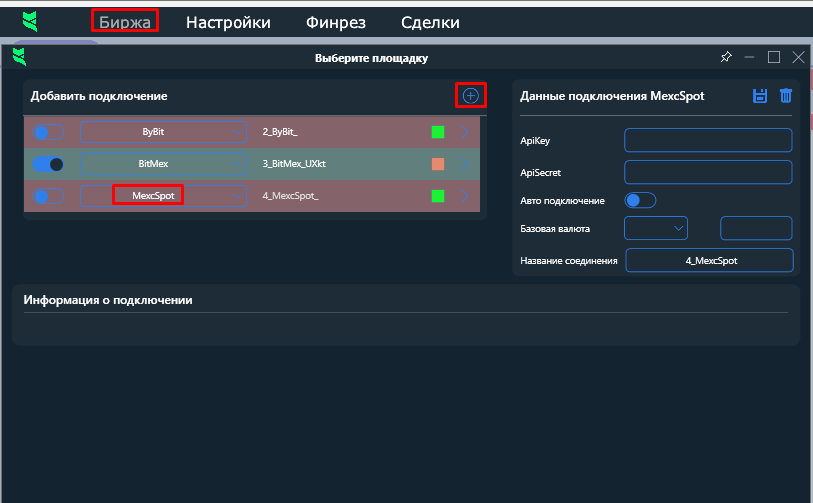Toggle the ByBit connection switch
Viewport: 813px width, 503px height.
click(x=48, y=132)
